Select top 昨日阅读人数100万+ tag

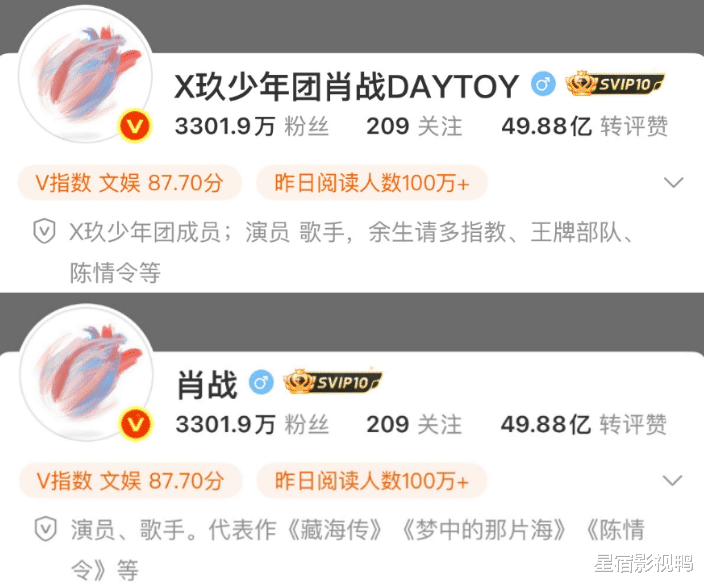coord(372,183)
